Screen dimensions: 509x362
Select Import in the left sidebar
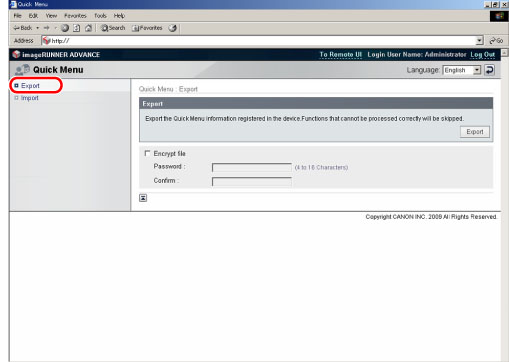tap(30, 98)
